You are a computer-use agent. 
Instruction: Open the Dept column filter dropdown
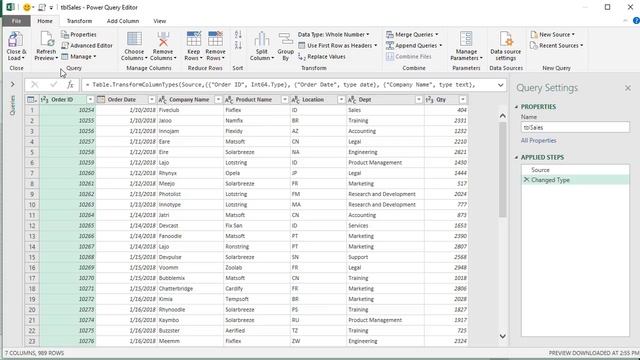(419, 100)
